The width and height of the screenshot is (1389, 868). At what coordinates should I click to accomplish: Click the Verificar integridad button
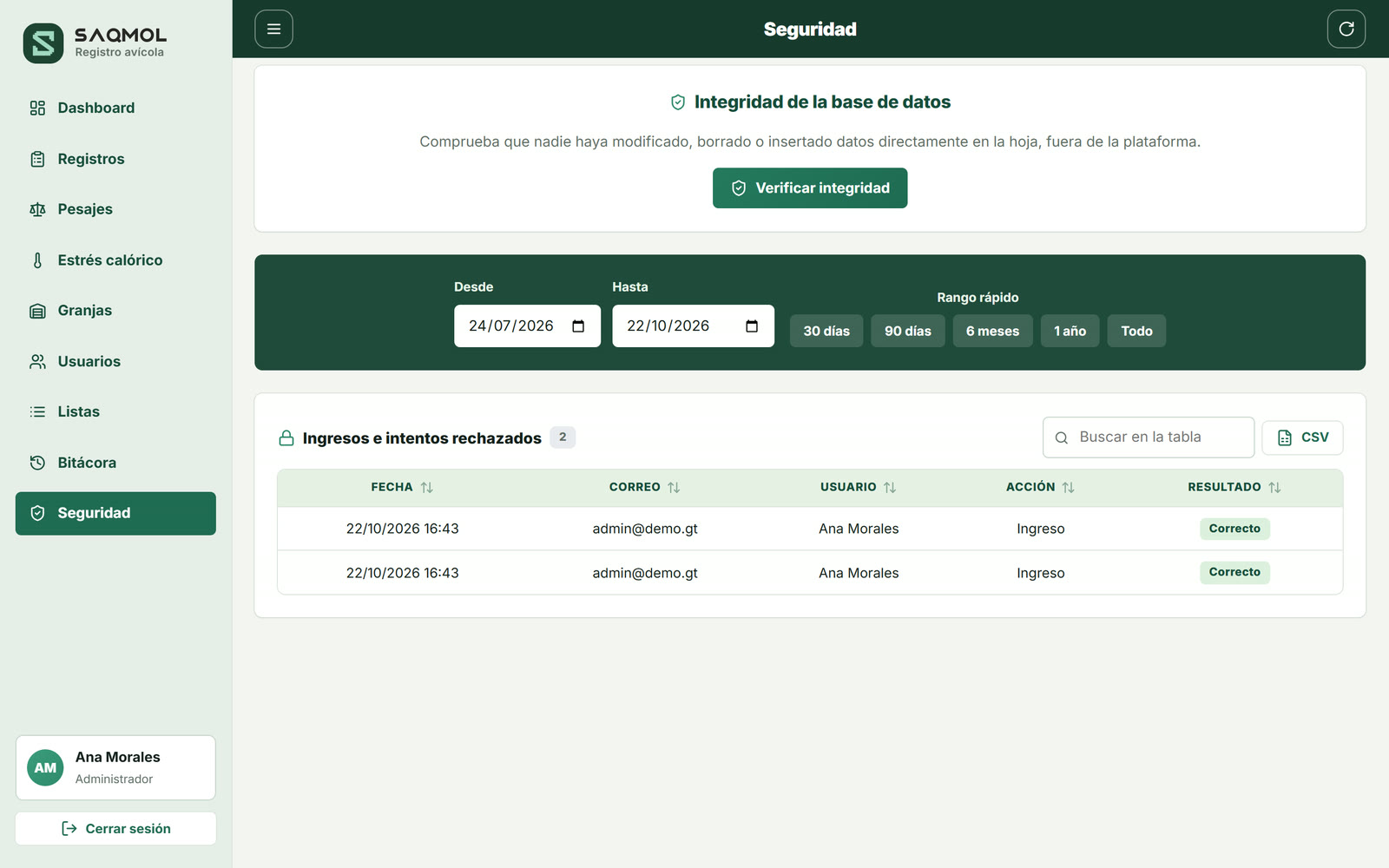click(x=810, y=188)
